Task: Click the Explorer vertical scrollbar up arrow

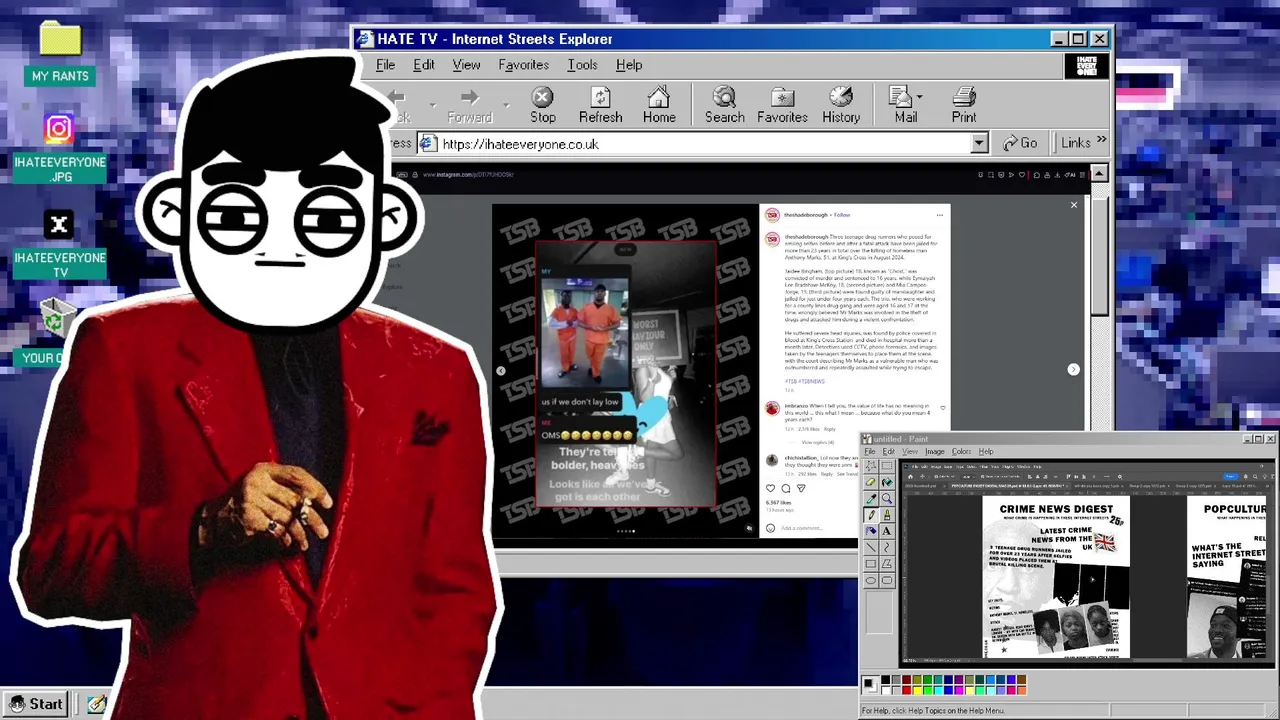Action: tap(1098, 174)
